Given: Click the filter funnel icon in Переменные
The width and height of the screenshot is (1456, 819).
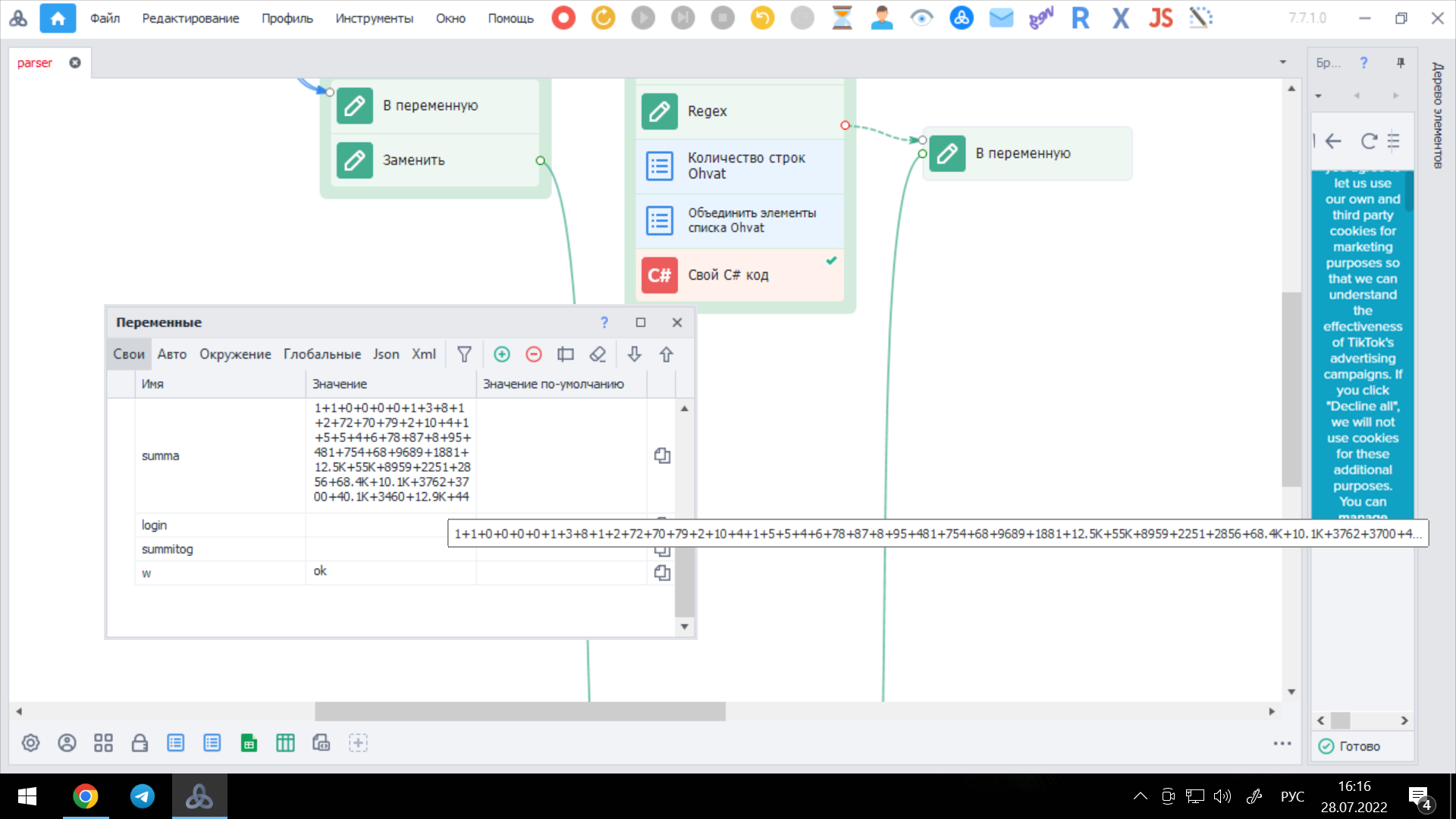Looking at the screenshot, I should (464, 354).
